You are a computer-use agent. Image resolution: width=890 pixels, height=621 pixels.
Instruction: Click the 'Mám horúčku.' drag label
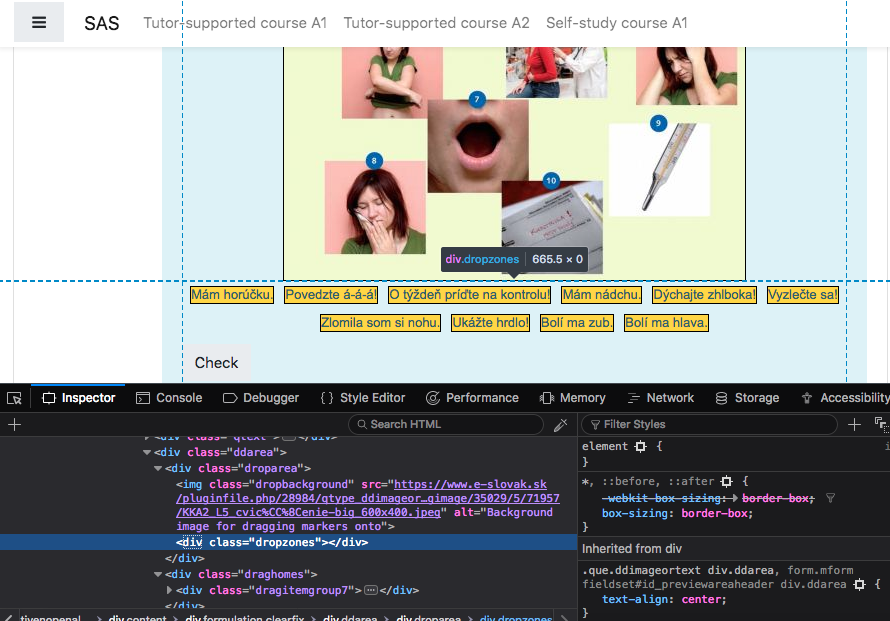[232, 295]
